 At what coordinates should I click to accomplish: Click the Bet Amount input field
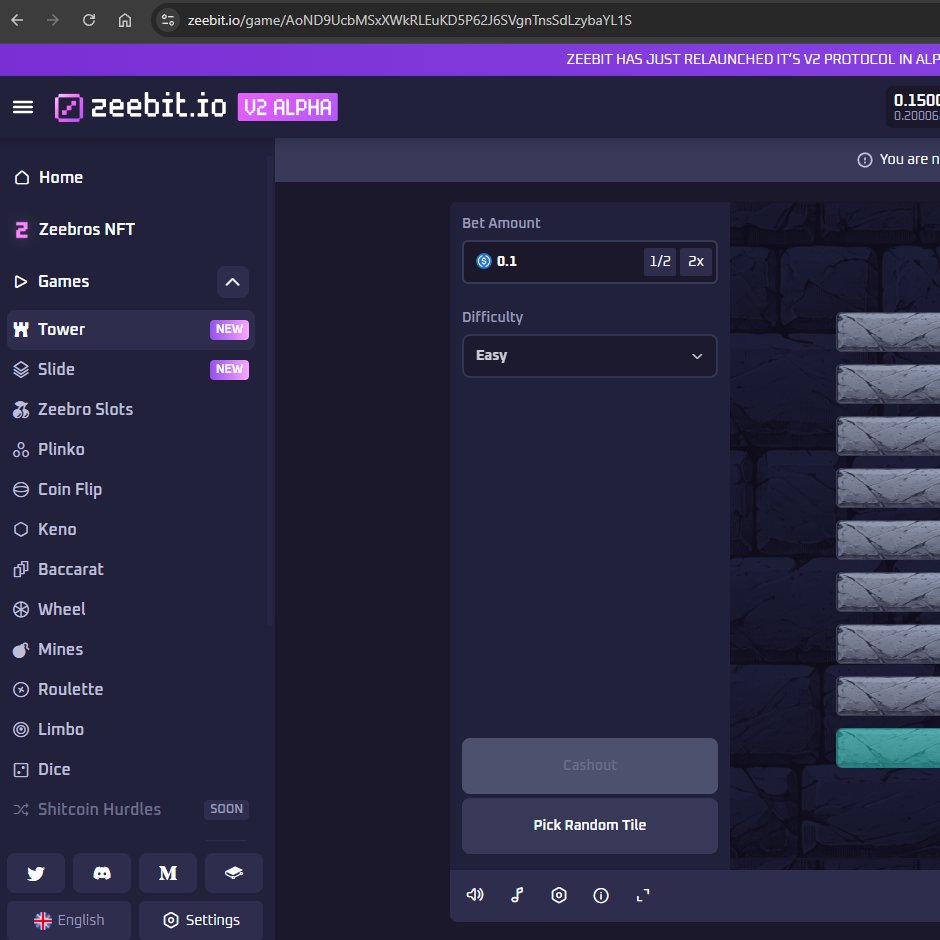[590, 262]
